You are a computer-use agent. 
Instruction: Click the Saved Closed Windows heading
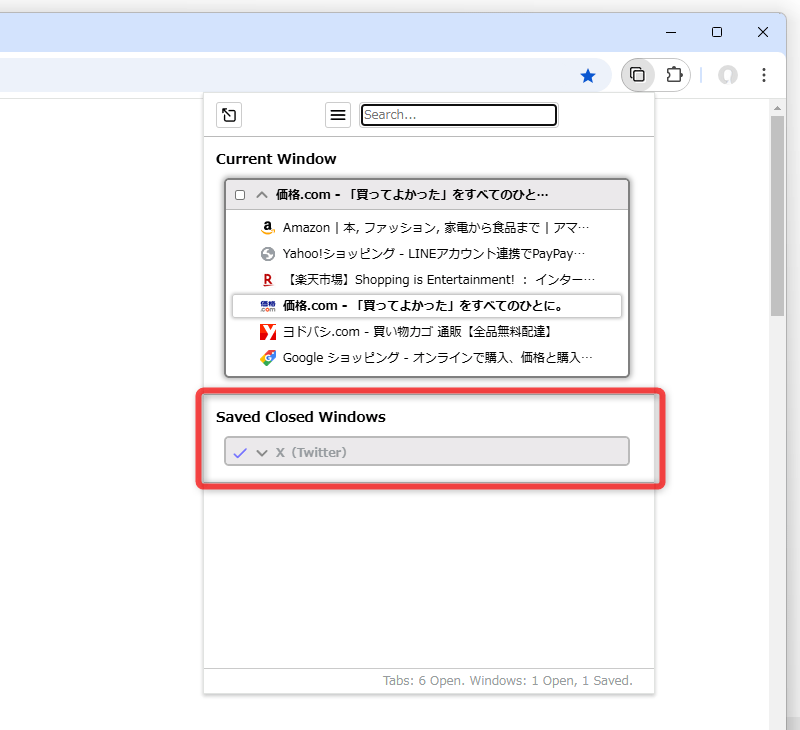coord(301,417)
